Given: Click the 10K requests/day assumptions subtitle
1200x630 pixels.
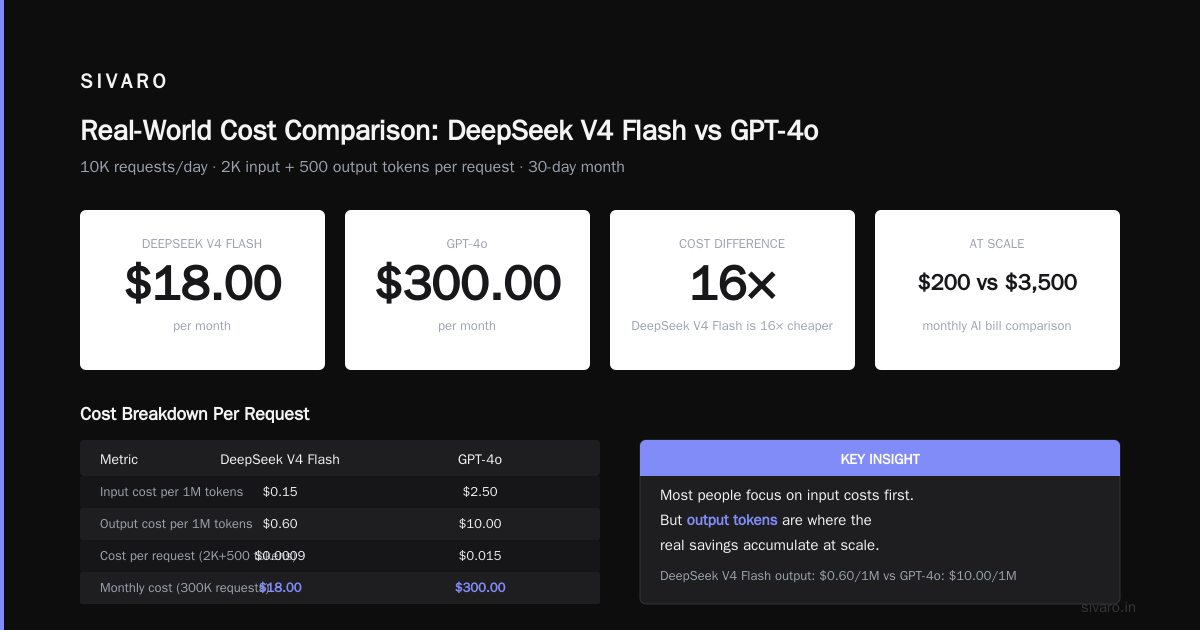Looking at the screenshot, I should click(352, 167).
